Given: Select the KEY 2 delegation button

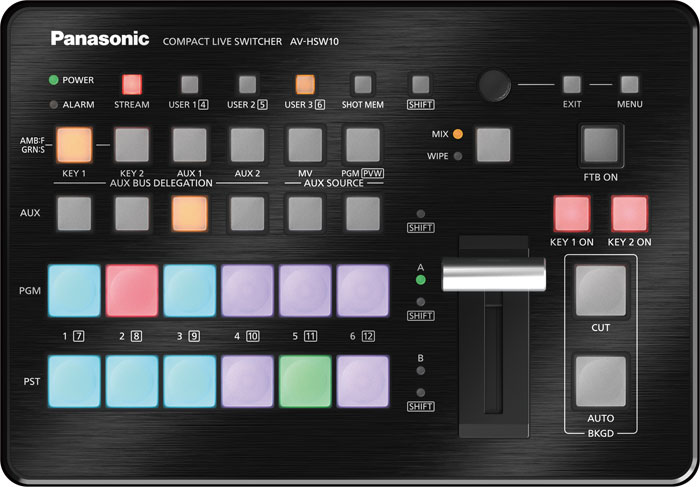Looking at the screenshot, I should (x=132, y=145).
